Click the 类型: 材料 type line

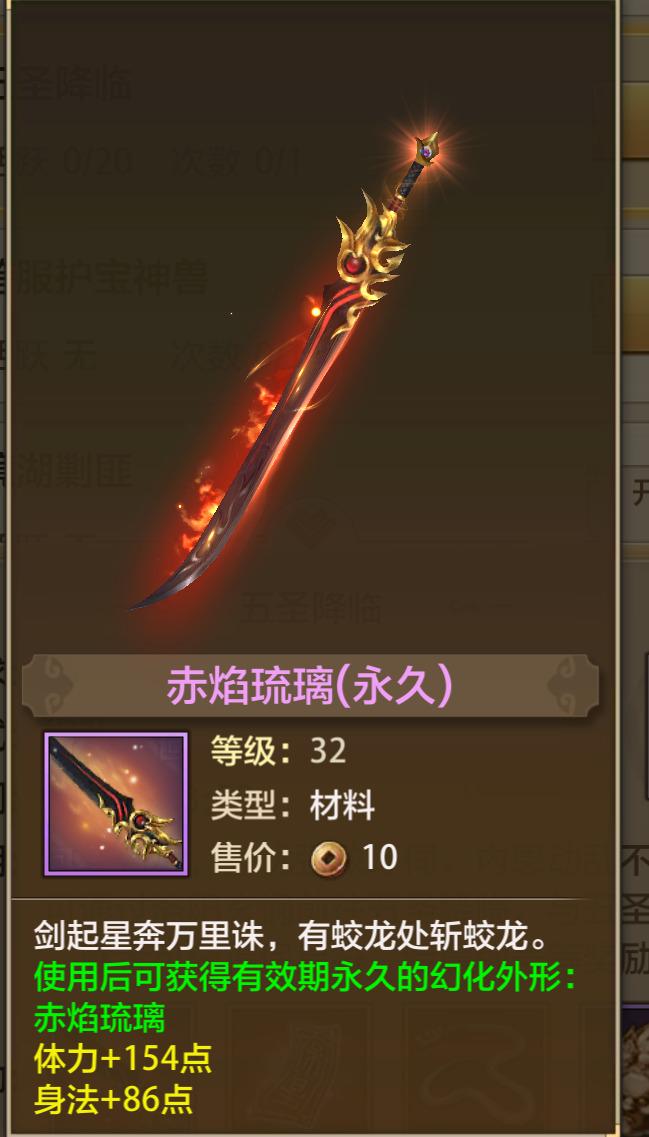pyautogui.click(x=292, y=805)
